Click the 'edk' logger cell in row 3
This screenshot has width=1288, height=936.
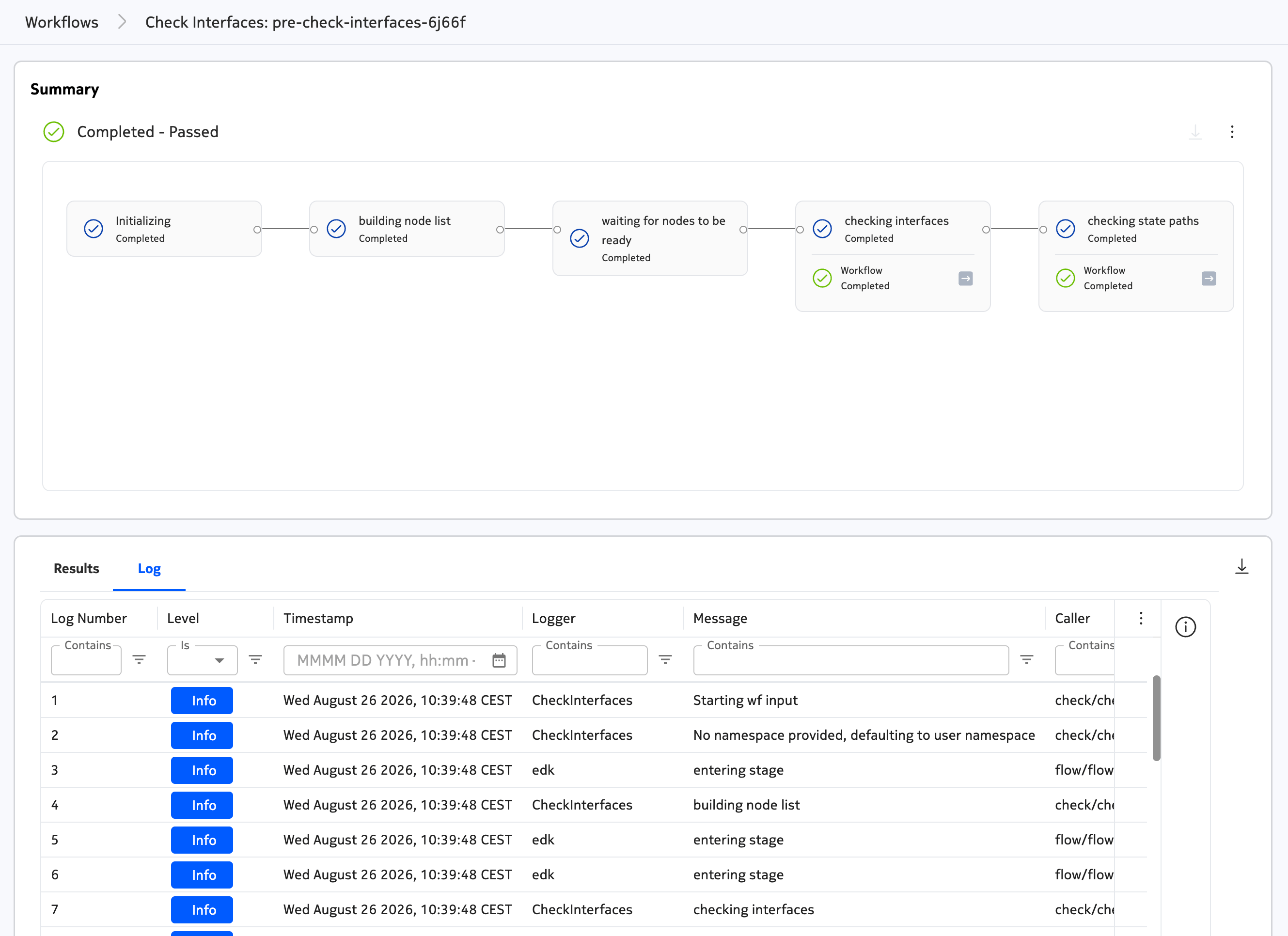pyautogui.click(x=543, y=770)
